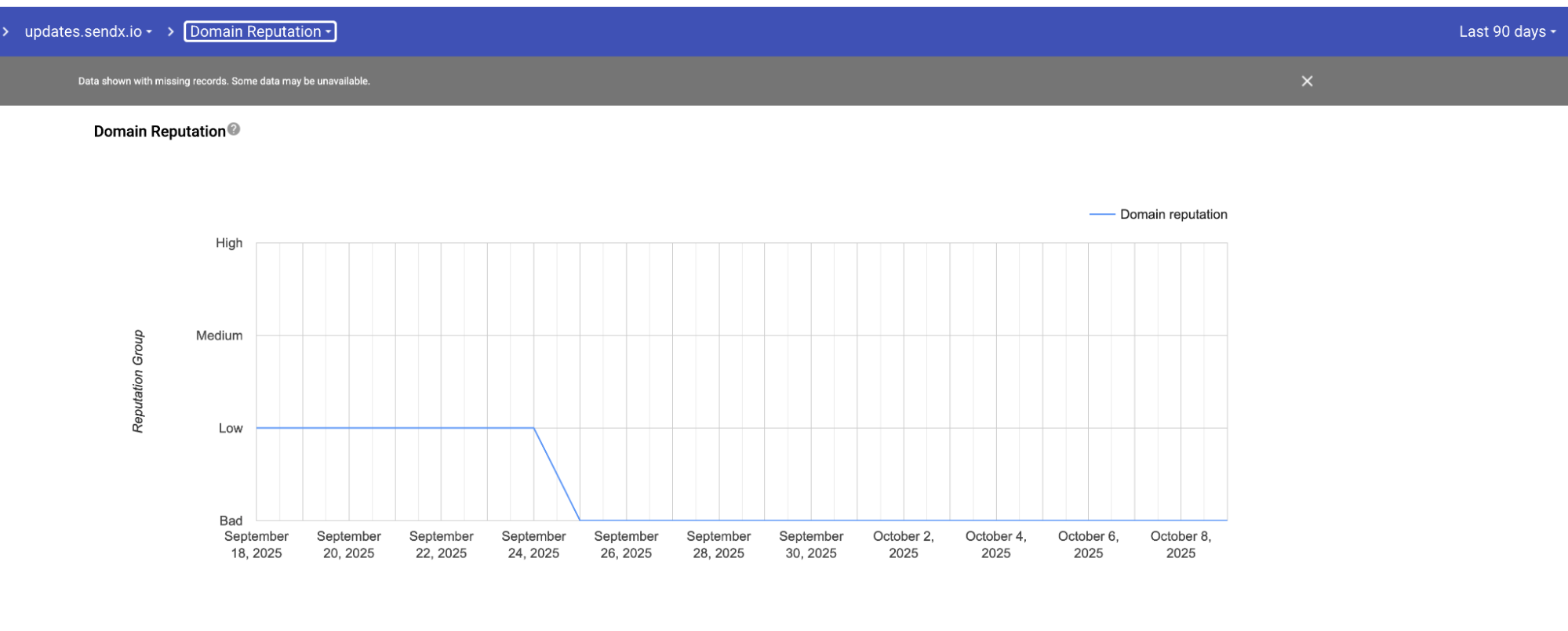Click the 'Domain Reputation' chart heading

click(x=160, y=132)
